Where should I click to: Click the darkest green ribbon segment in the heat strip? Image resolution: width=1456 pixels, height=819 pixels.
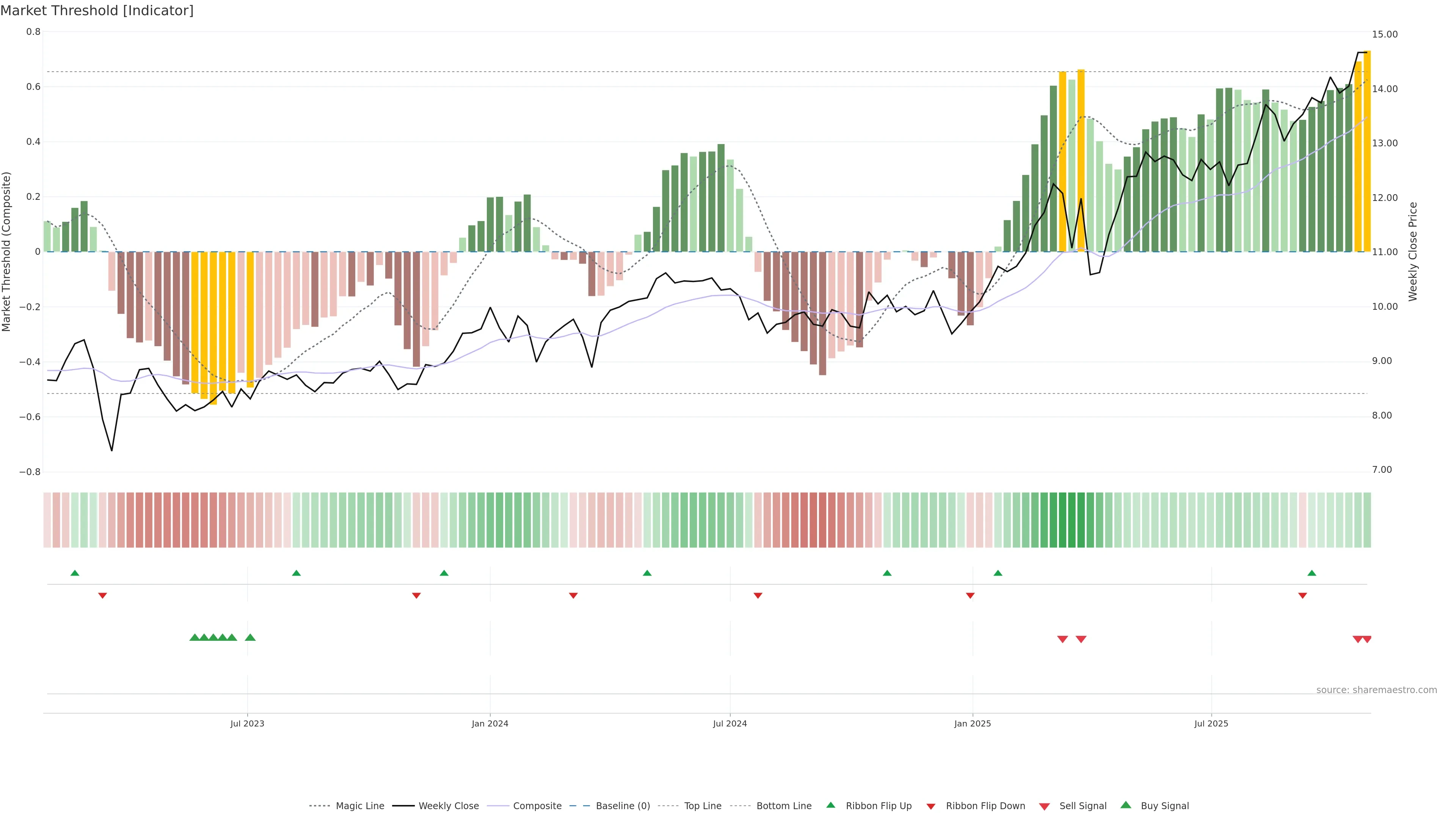tap(1072, 520)
